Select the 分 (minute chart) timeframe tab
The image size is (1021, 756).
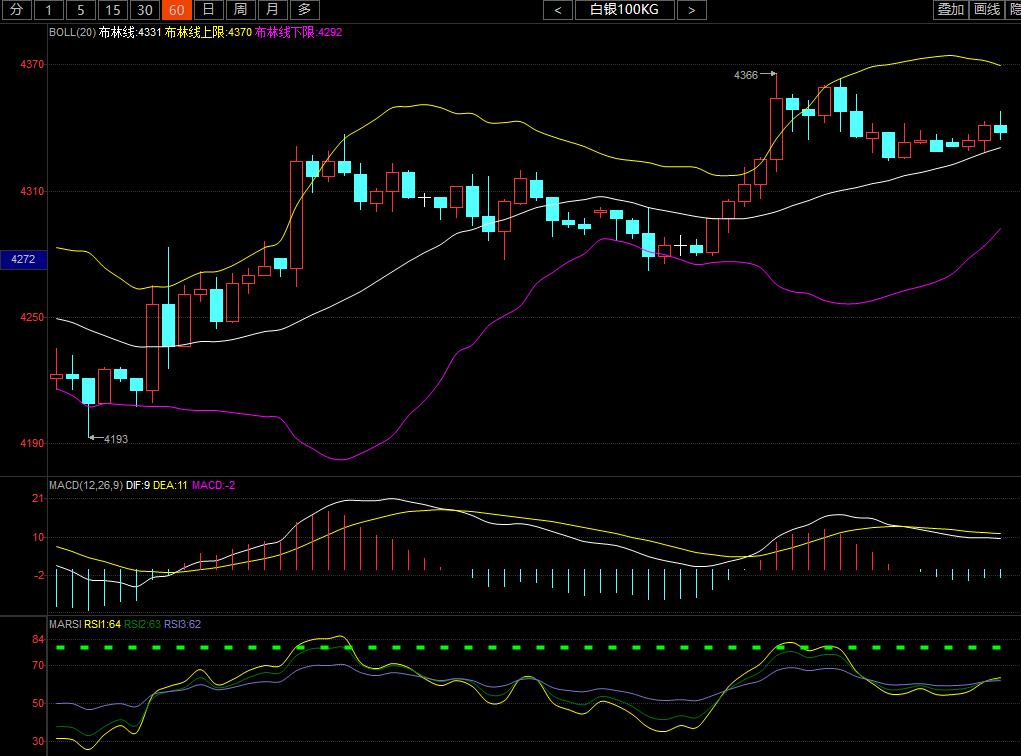[x=15, y=10]
